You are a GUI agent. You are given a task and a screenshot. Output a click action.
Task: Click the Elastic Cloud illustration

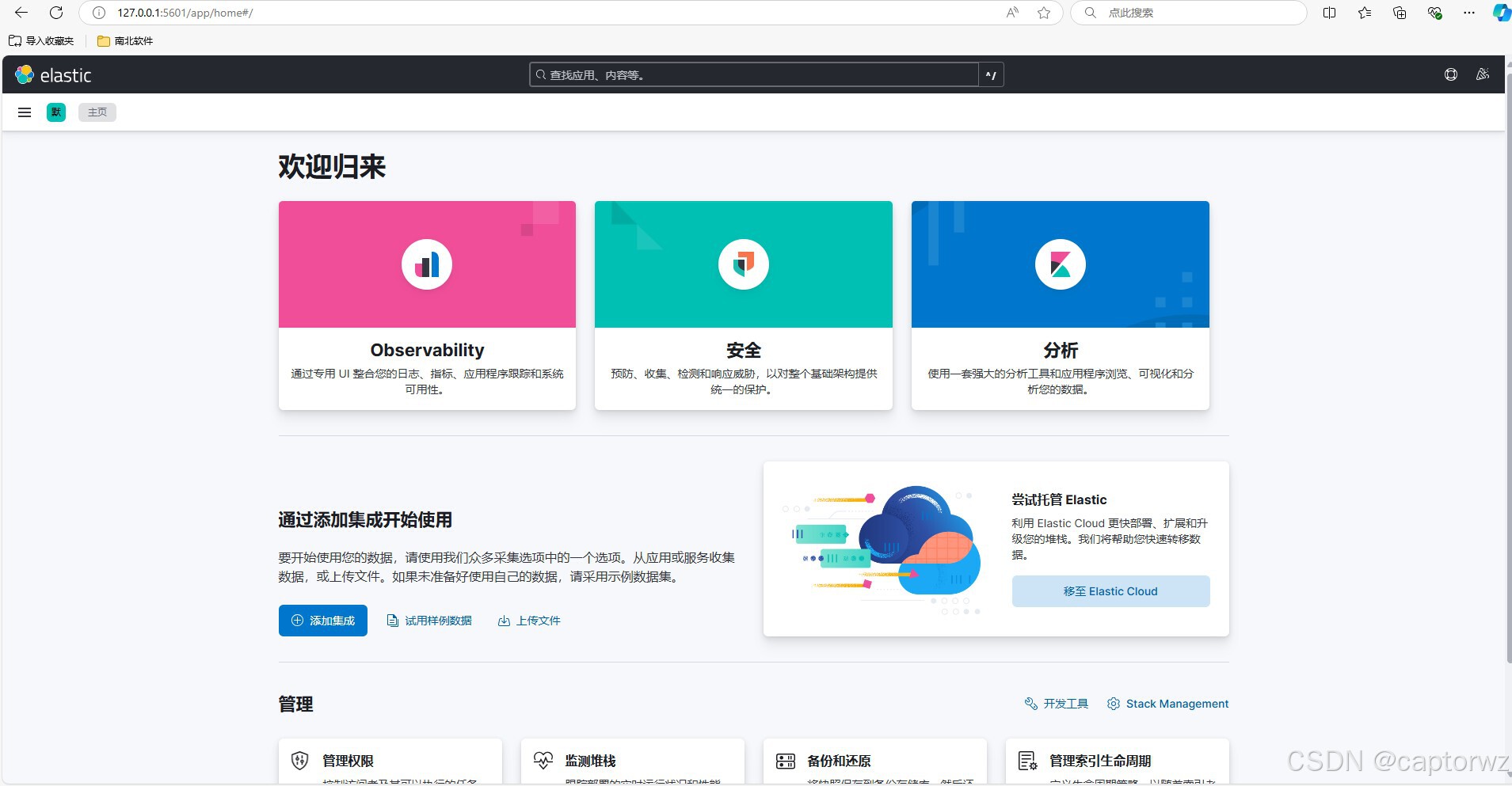pyautogui.click(x=882, y=549)
